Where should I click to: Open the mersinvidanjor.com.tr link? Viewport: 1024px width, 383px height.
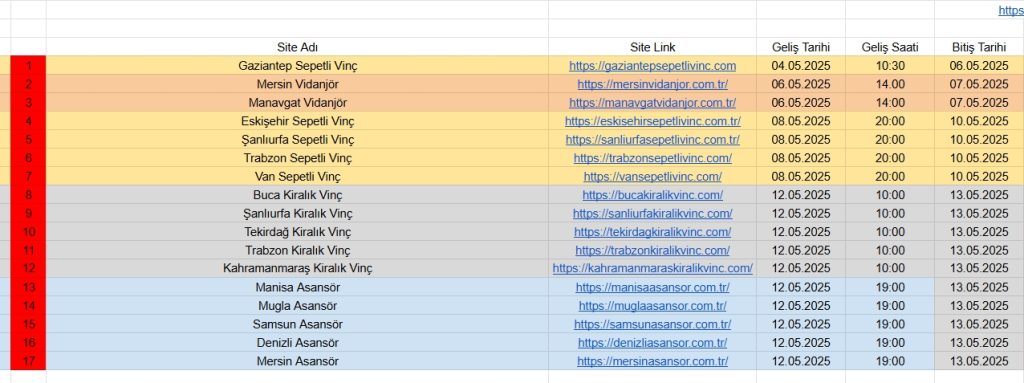click(x=652, y=84)
